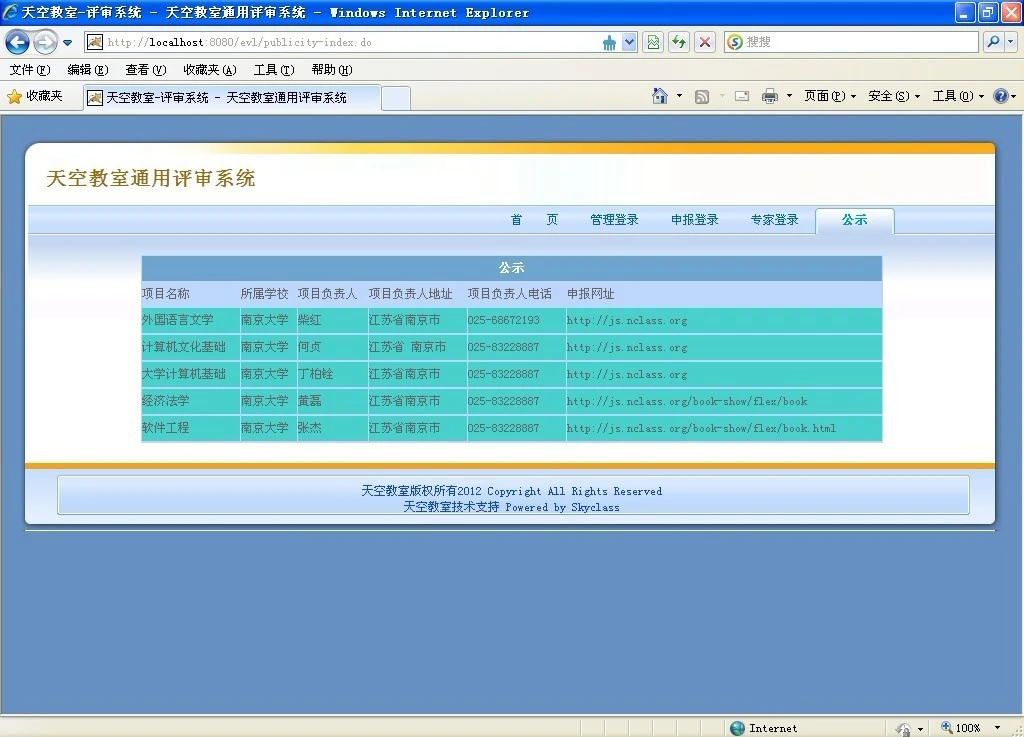Open the 编辑(E) menu
This screenshot has width=1024, height=737.
pos(88,70)
